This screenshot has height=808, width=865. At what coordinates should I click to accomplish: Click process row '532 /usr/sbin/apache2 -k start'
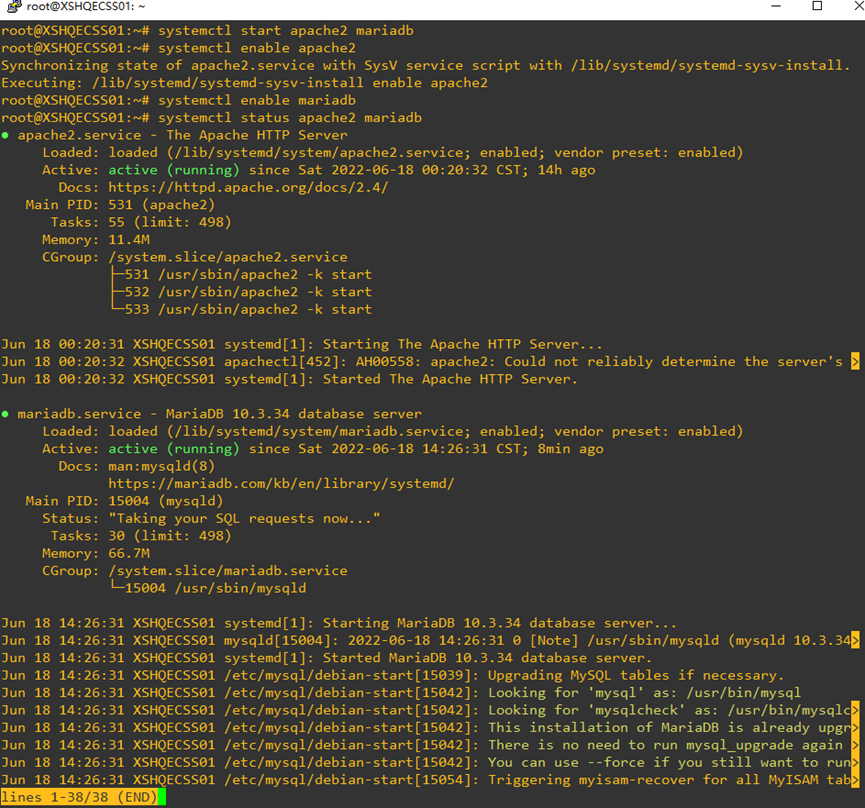248,292
